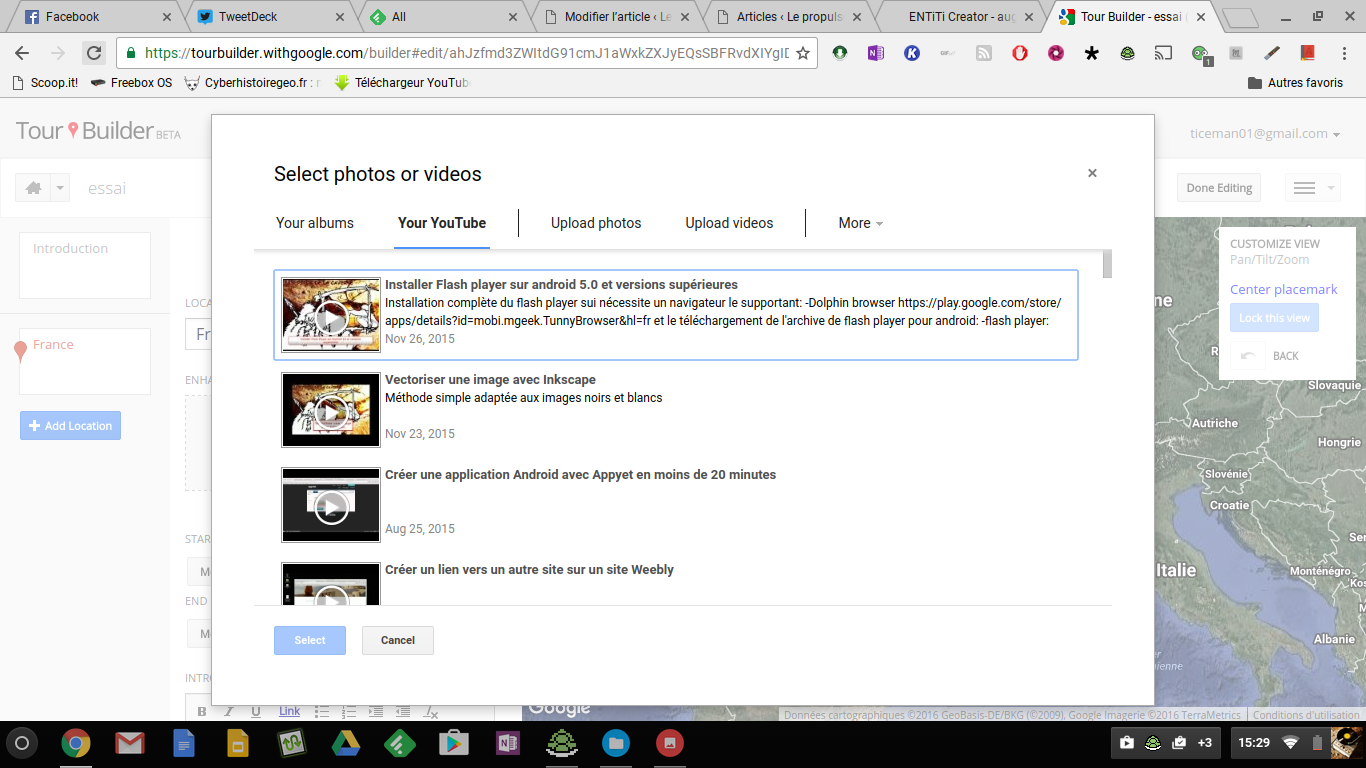Open the ChromeOS launcher circle
The width and height of the screenshot is (1366, 768).
pos(23,743)
